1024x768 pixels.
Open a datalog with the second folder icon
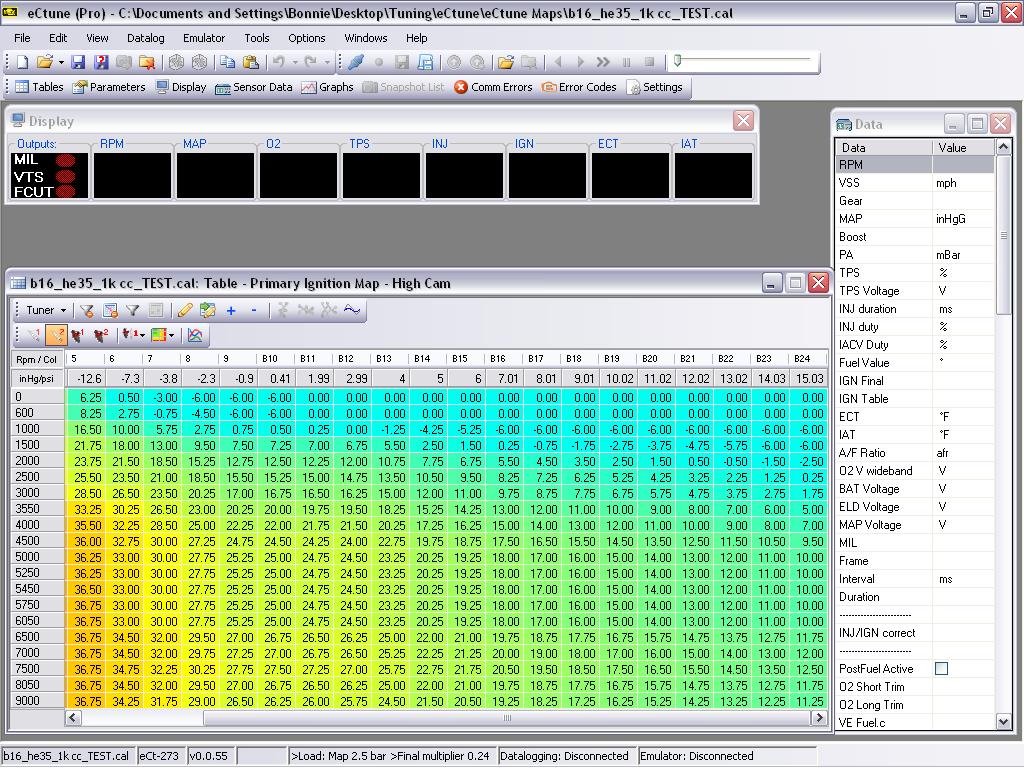(x=505, y=62)
